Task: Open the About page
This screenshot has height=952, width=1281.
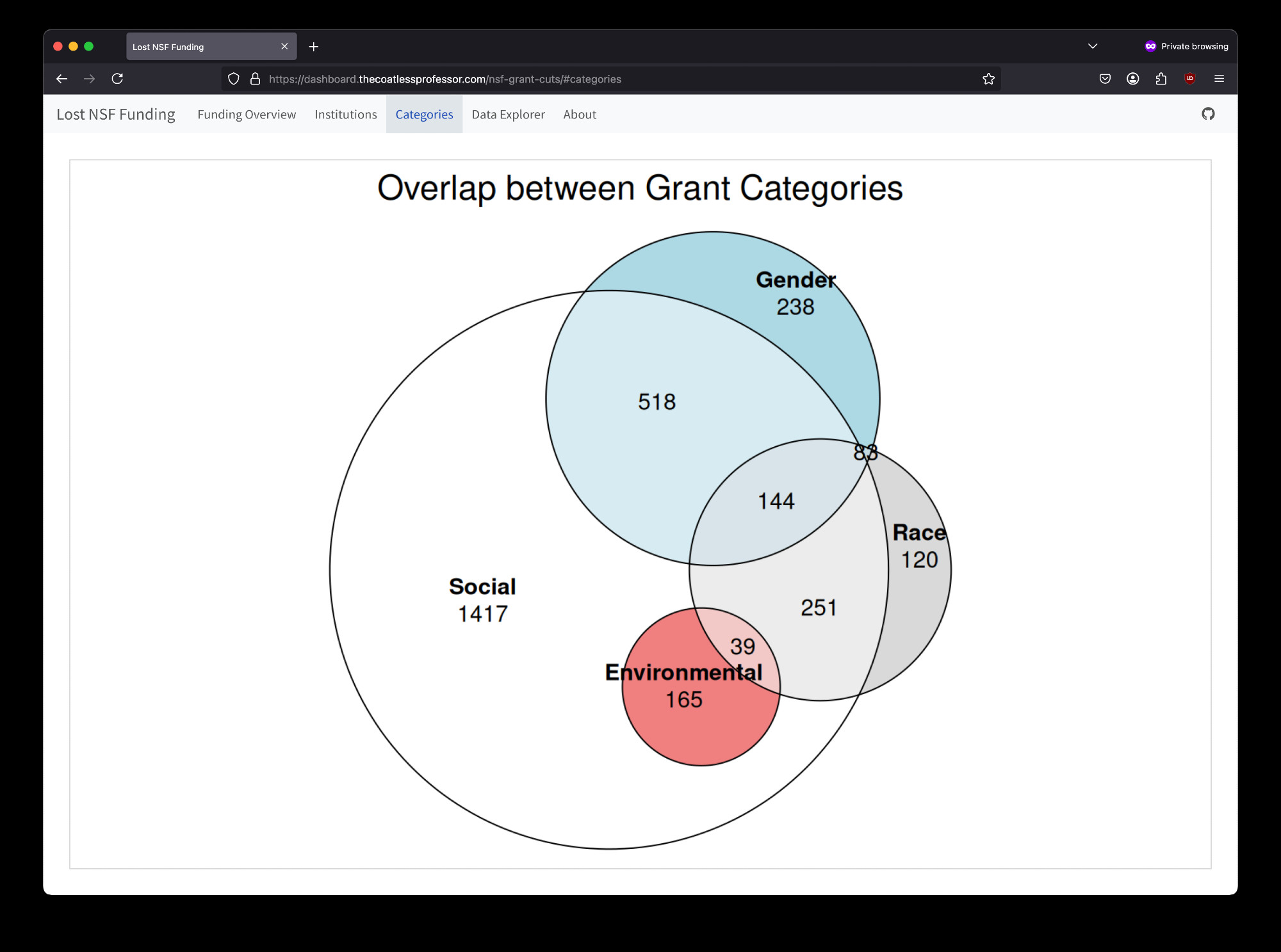Action: (580, 115)
